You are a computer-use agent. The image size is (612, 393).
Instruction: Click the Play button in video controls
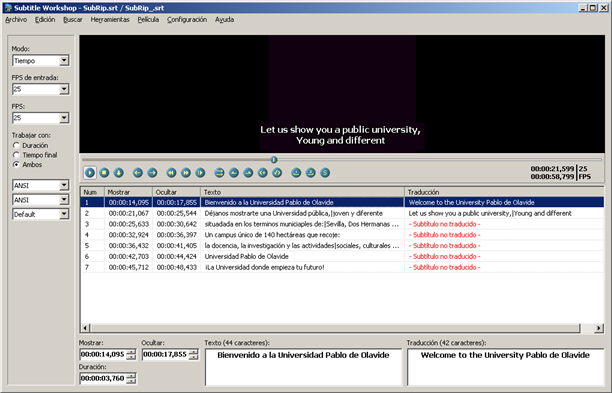coord(90,172)
